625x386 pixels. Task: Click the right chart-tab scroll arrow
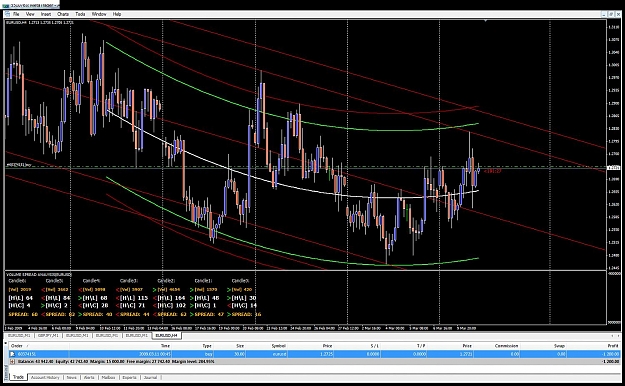(x=618, y=336)
